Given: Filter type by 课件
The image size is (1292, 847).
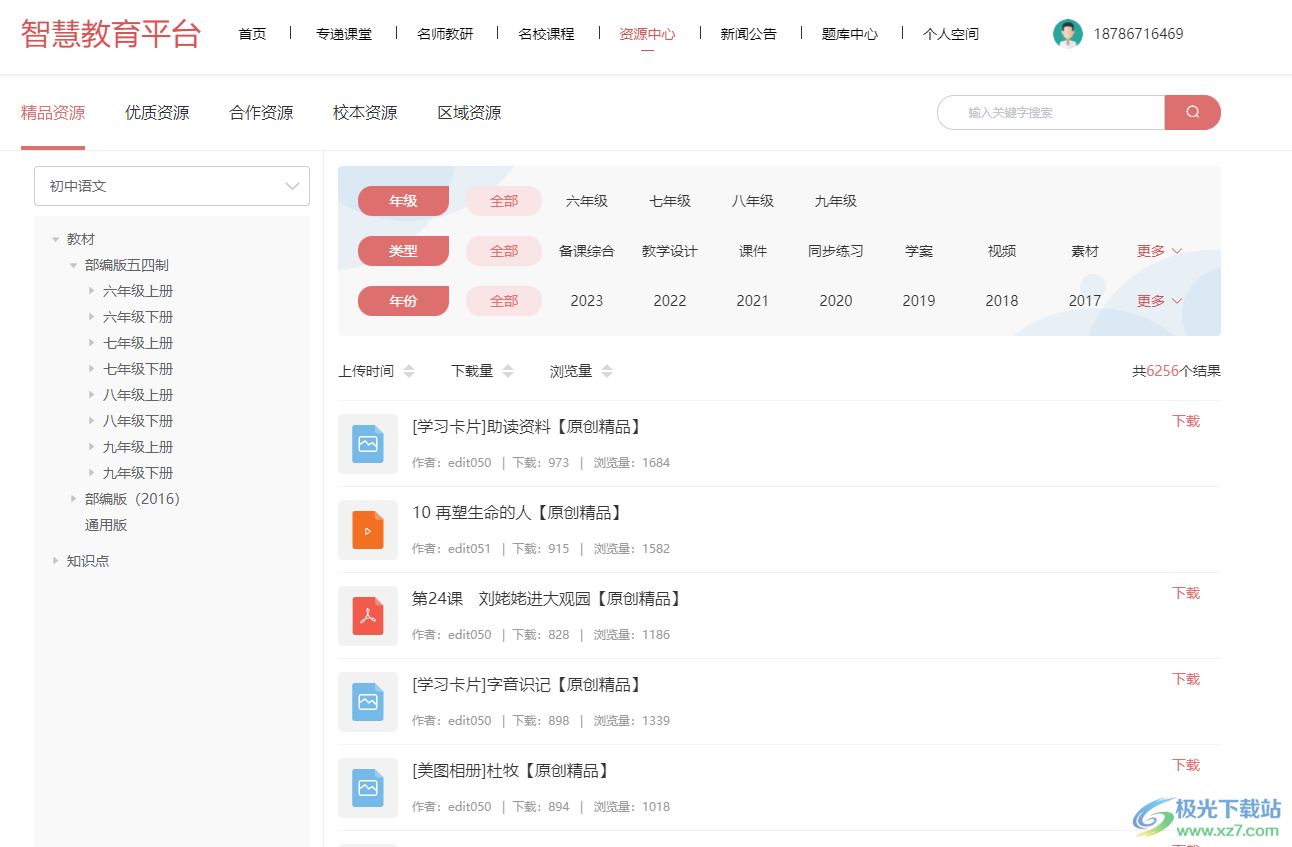Looking at the screenshot, I should coord(753,251).
